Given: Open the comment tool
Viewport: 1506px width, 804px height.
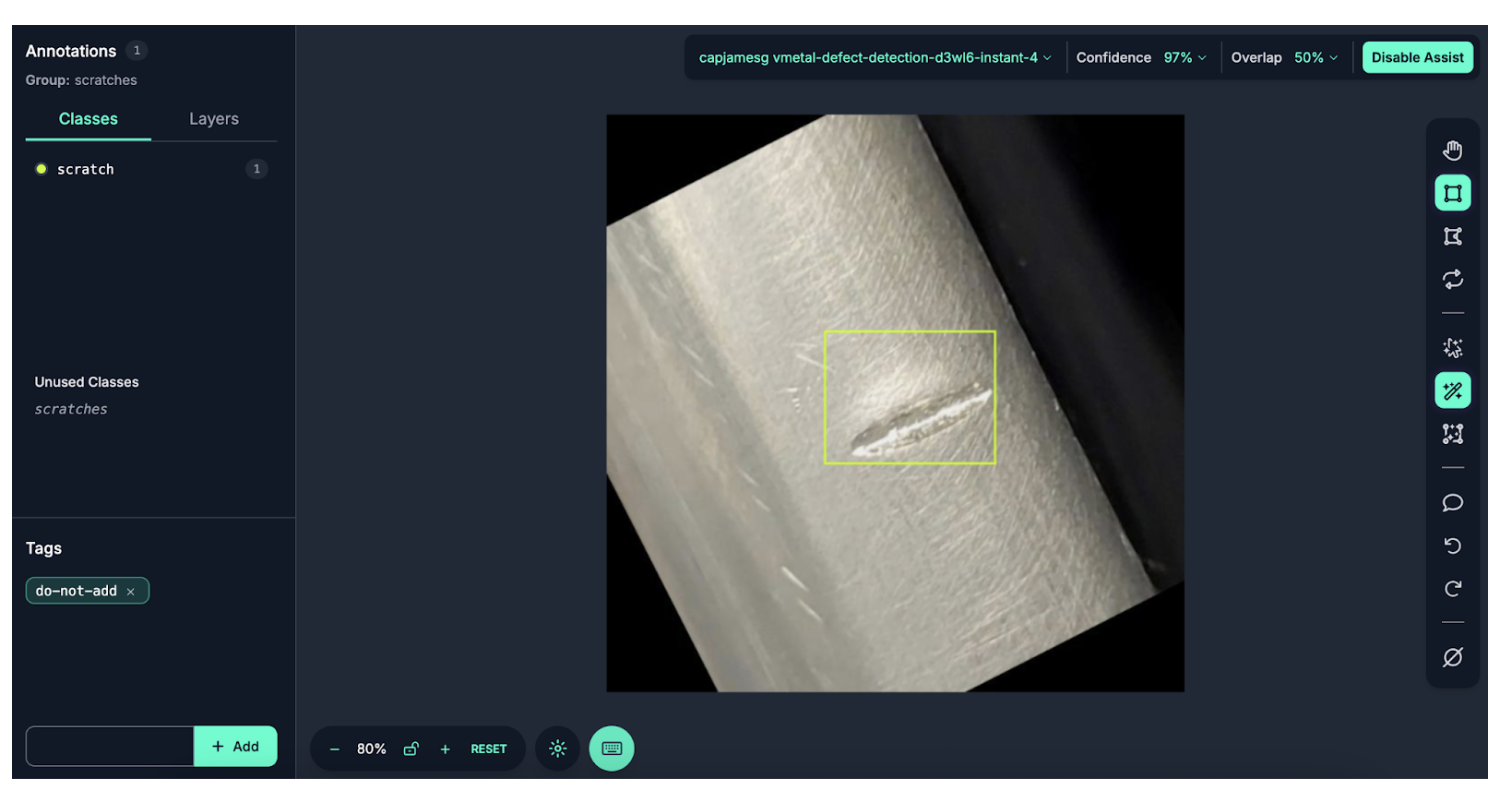Looking at the screenshot, I should [x=1452, y=502].
